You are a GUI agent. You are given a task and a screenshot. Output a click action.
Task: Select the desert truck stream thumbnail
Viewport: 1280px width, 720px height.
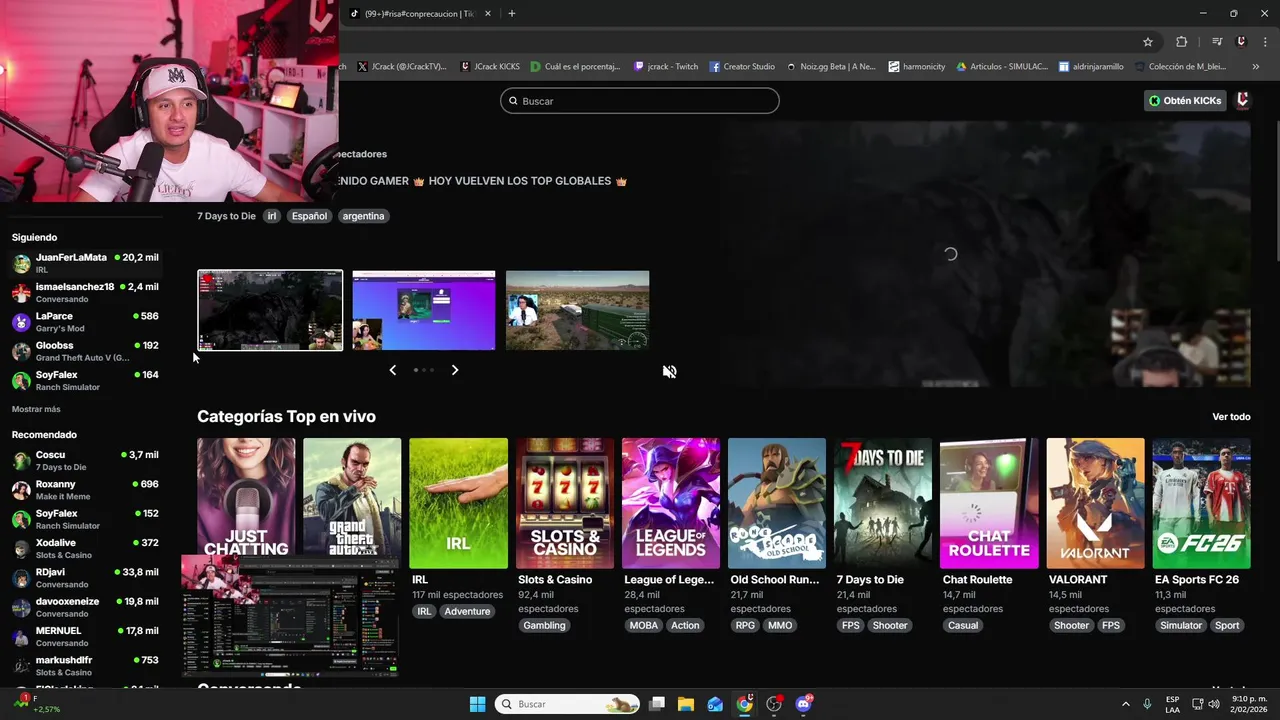pos(577,310)
